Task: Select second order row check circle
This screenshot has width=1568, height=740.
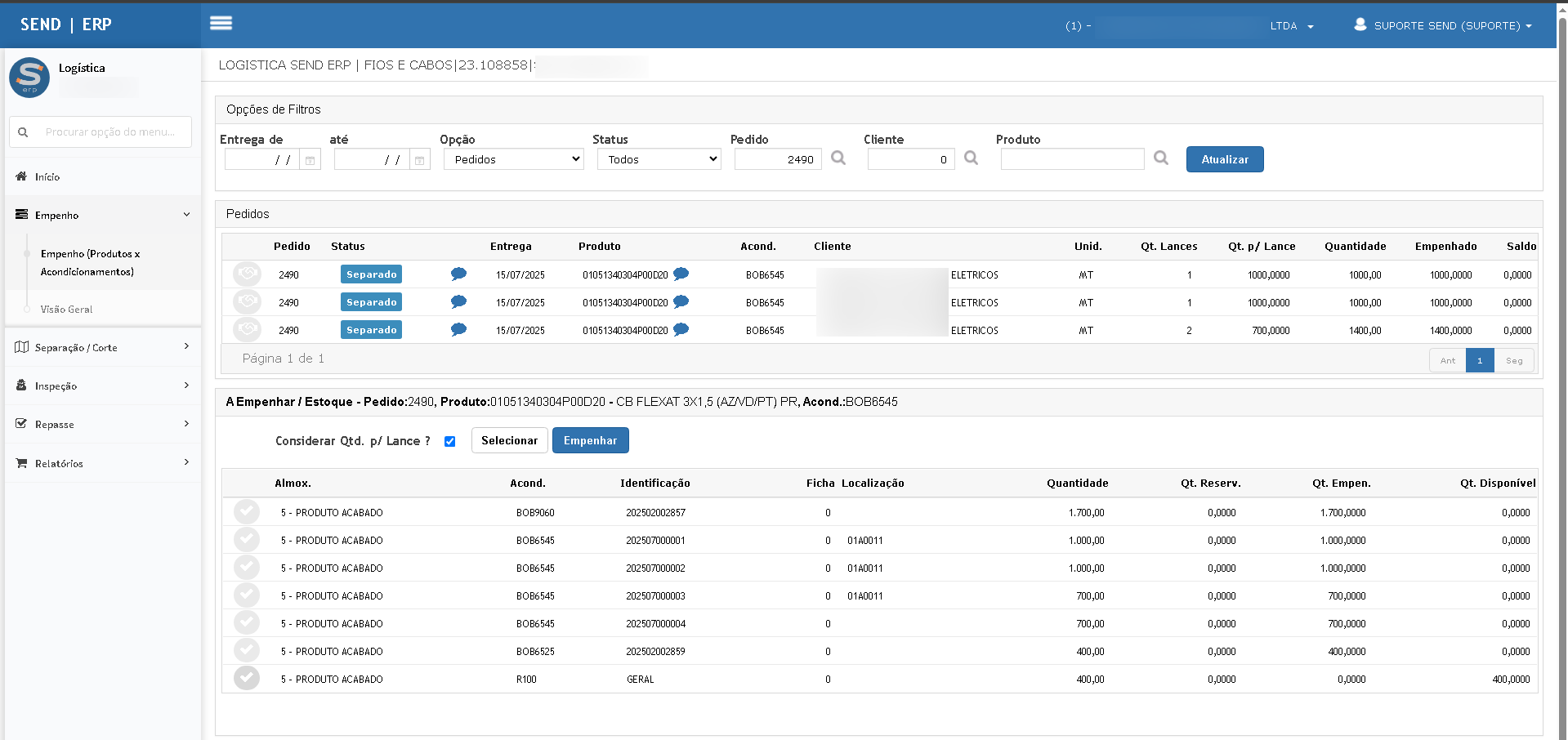Action: tap(247, 302)
